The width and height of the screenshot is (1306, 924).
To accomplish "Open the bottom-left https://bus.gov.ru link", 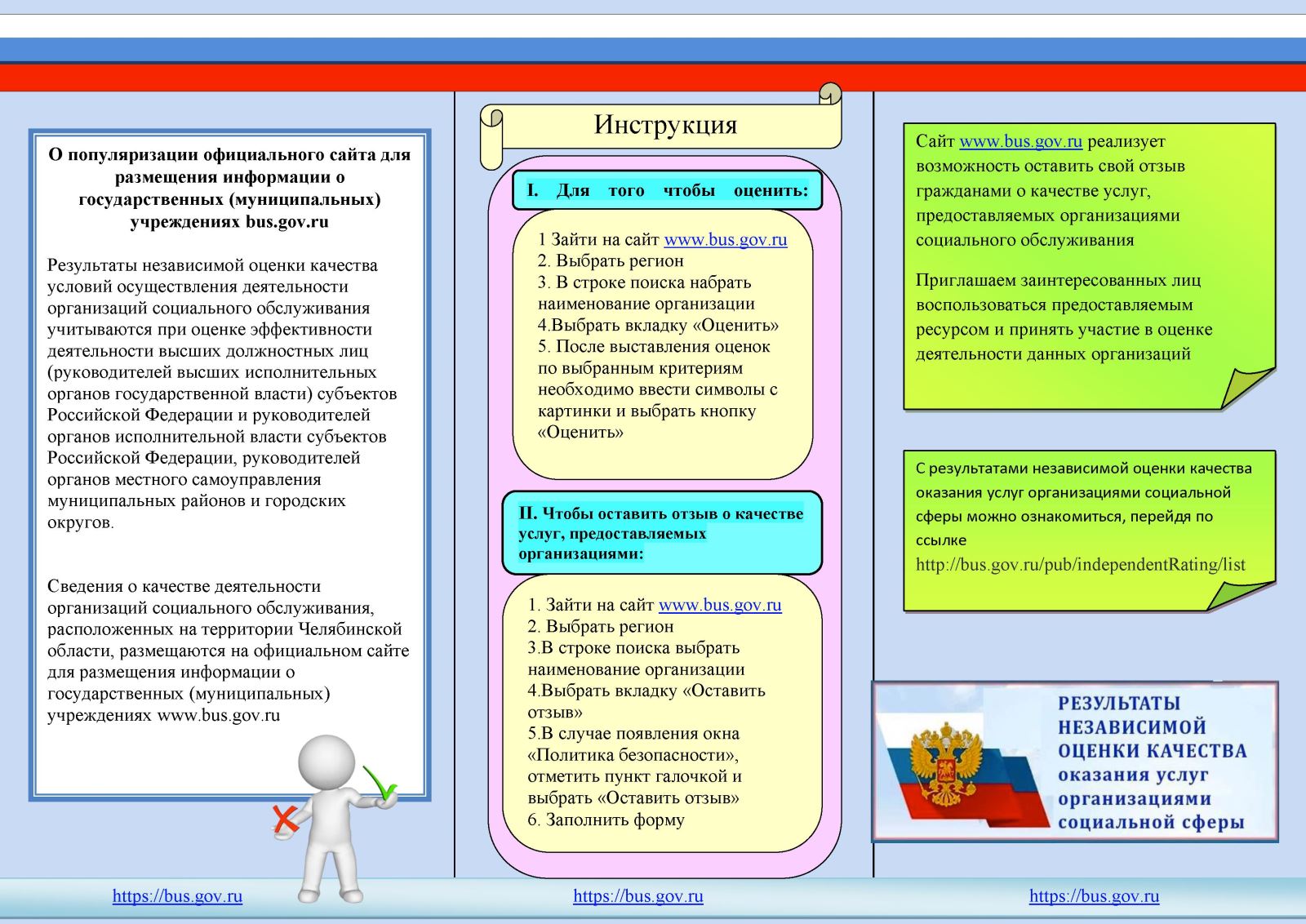I will tap(177, 896).
